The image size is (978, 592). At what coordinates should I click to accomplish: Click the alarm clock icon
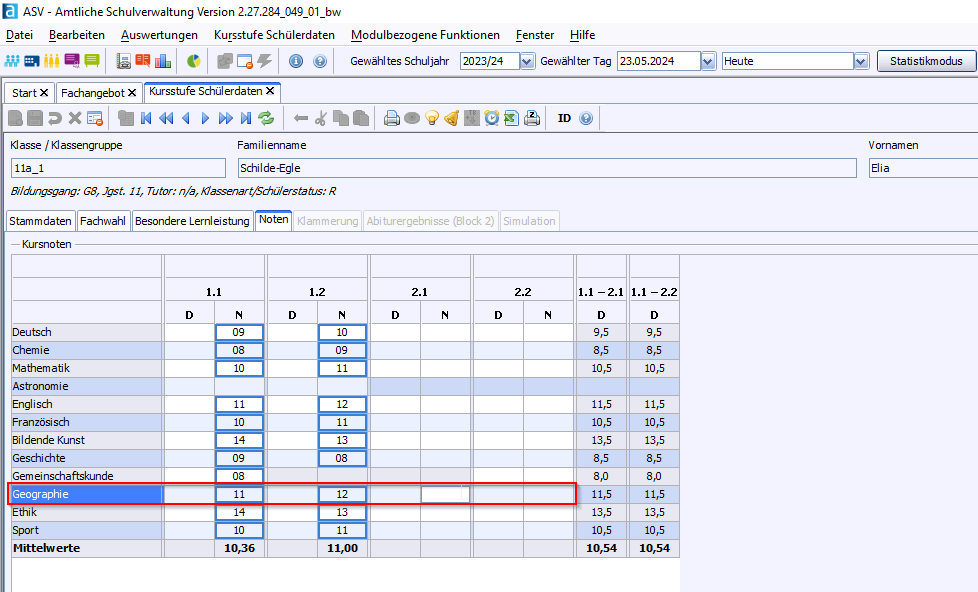pyautogui.click(x=491, y=118)
